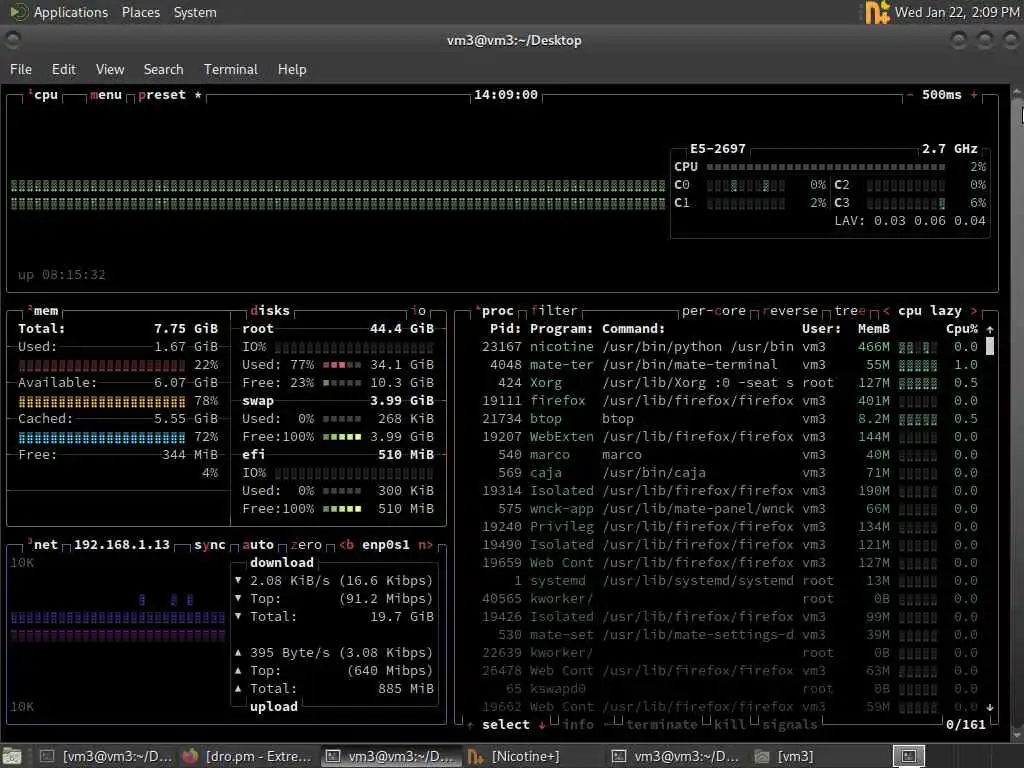Click the proc list scroll down arrow
1024x768 pixels.
coord(990,707)
